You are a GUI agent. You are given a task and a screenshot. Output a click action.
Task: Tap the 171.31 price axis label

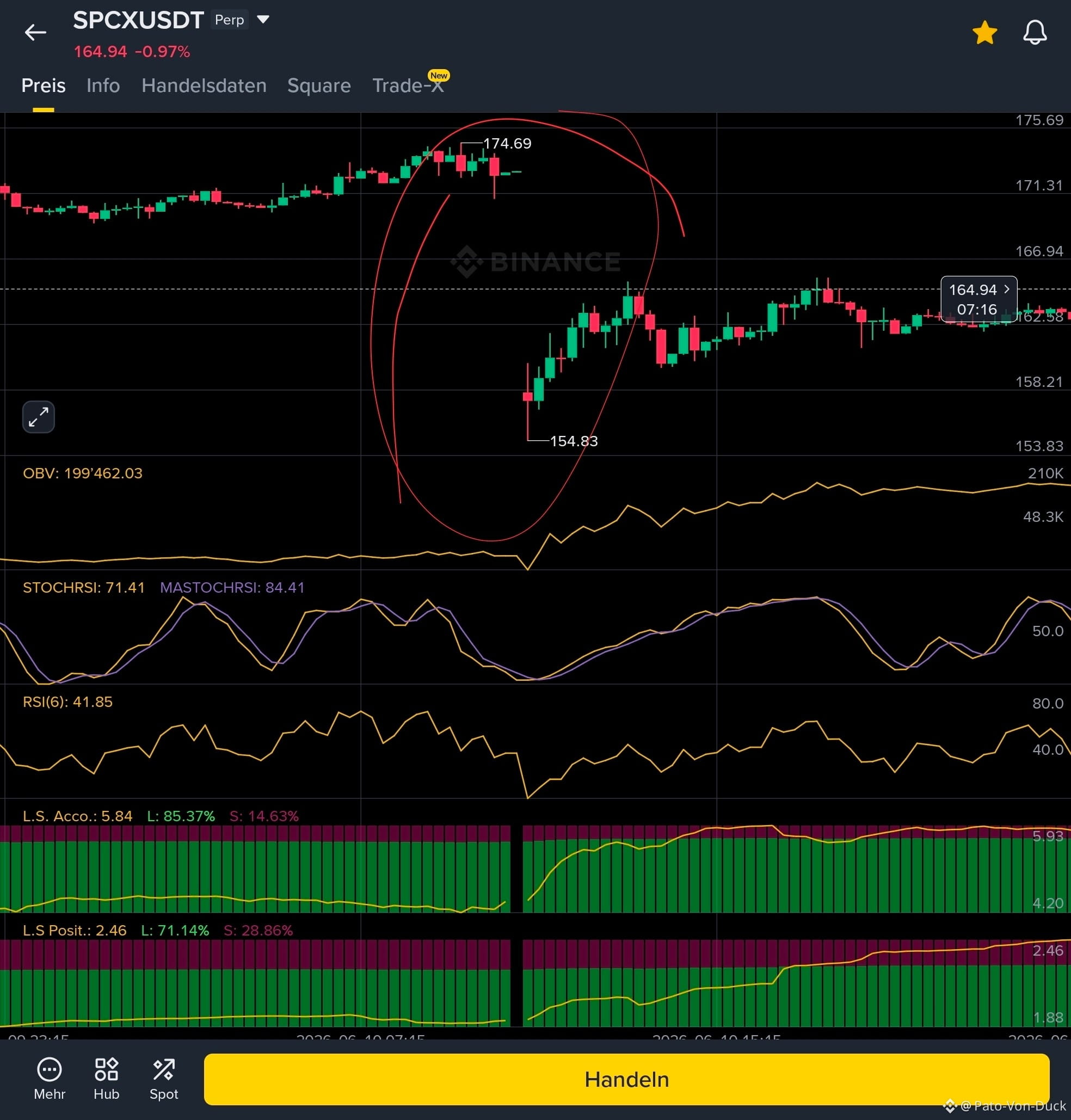pos(1039,186)
